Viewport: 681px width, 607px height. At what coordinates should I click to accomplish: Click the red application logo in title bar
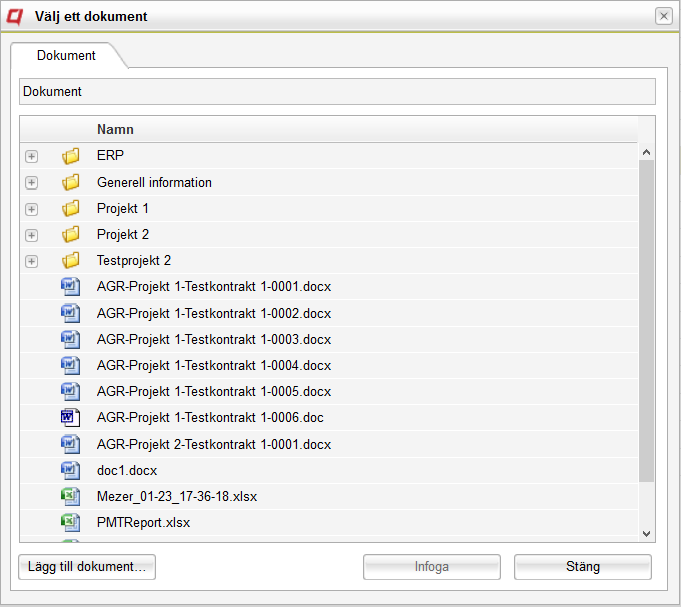(14, 17)
